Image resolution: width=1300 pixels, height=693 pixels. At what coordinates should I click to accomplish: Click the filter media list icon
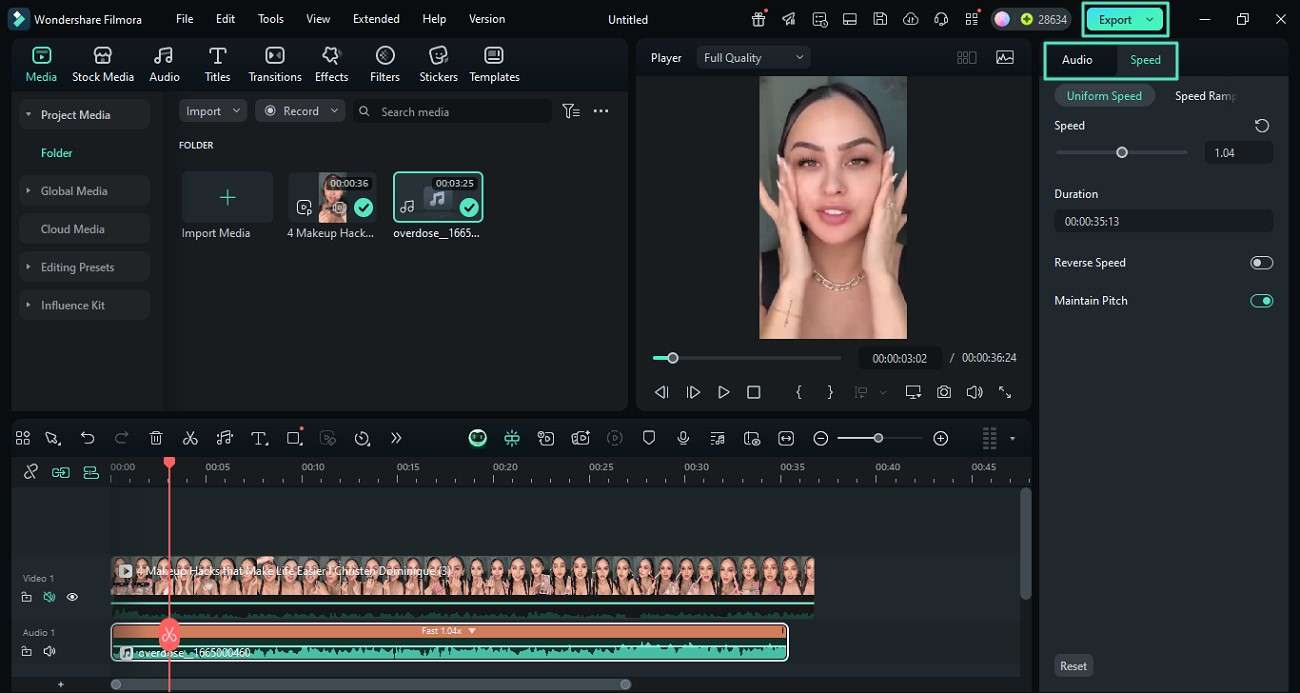click(571, 111)
